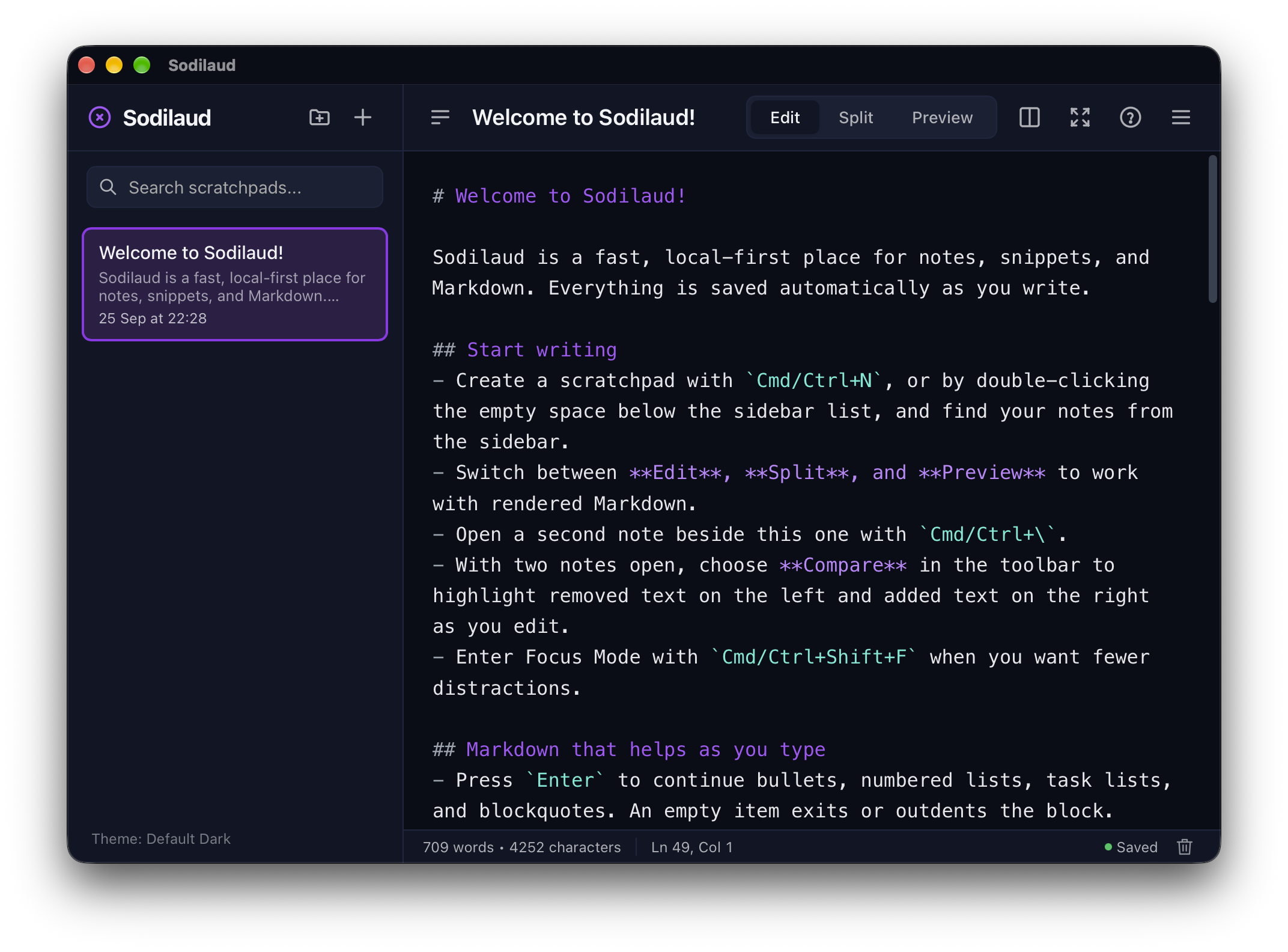Click the 709 words count in the status bar
1288x952 pixels.
pyautogui.click(x=458, y=847)
